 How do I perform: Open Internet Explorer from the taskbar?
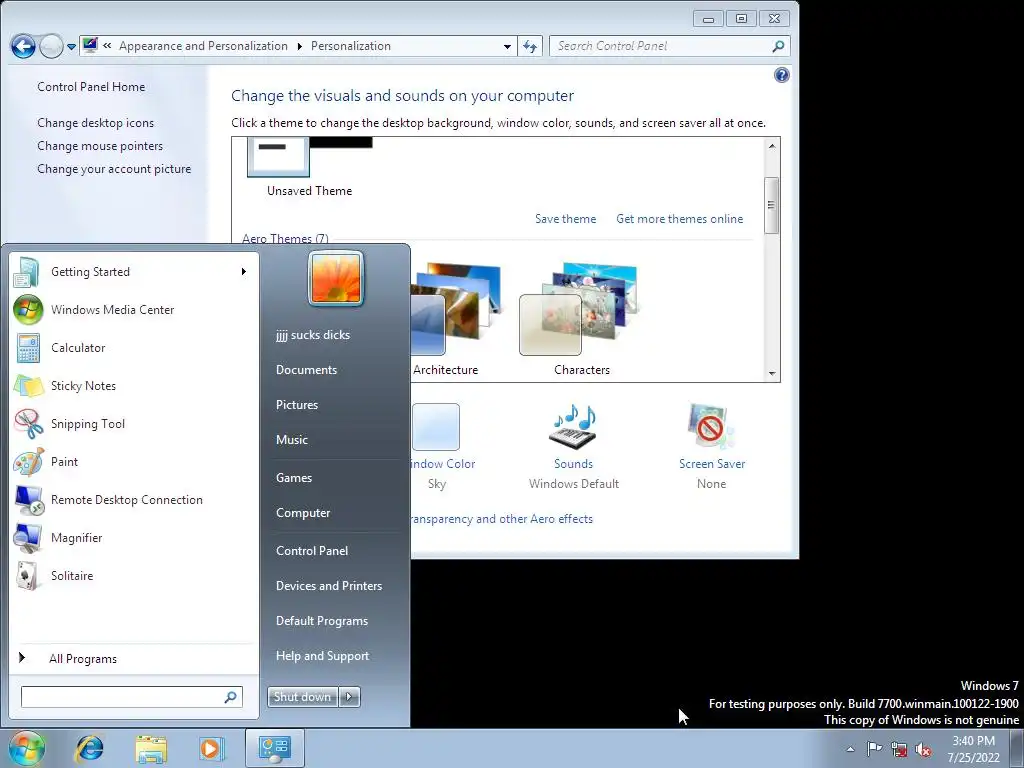click(x=89, y=748)
